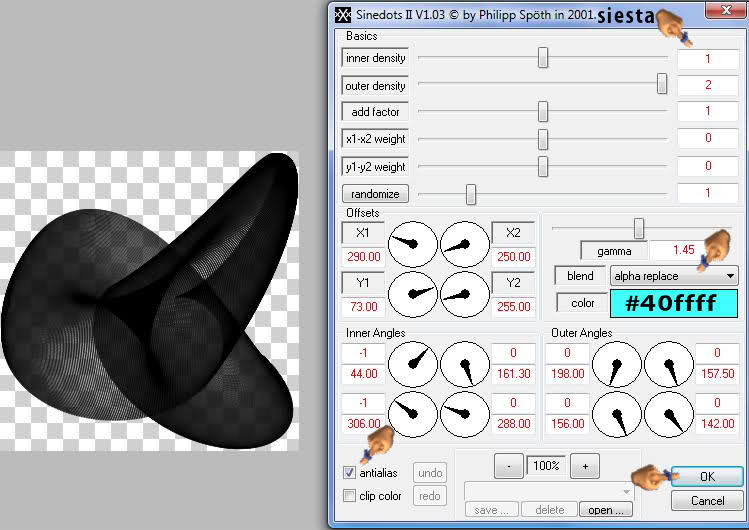Click the outer angle dial next to 142.00

(x=669, y=414)
